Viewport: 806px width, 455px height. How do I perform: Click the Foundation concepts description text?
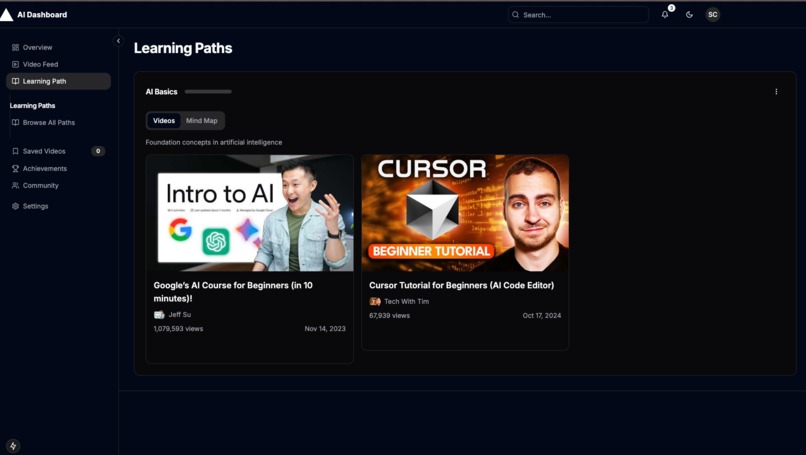pos(214,142)
